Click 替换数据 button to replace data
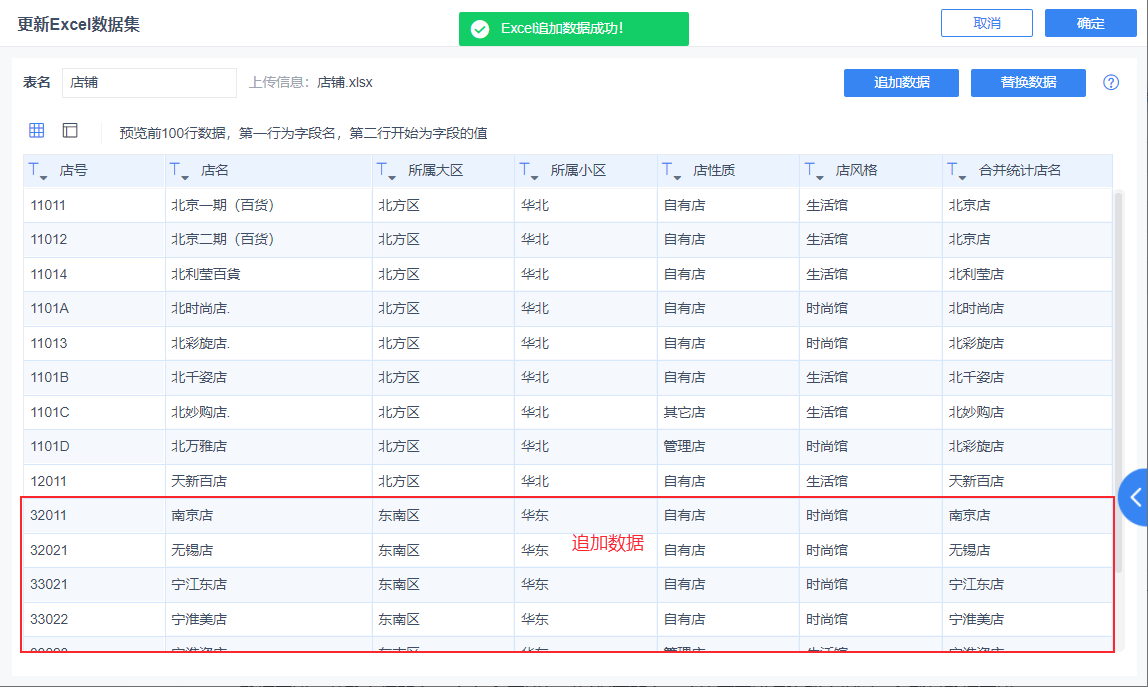 click(1028, 83)
